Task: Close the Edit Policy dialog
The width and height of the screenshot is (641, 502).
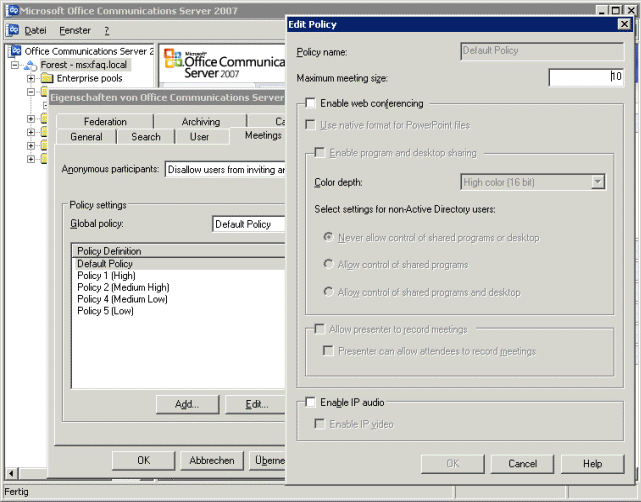Action: [624, 24]
